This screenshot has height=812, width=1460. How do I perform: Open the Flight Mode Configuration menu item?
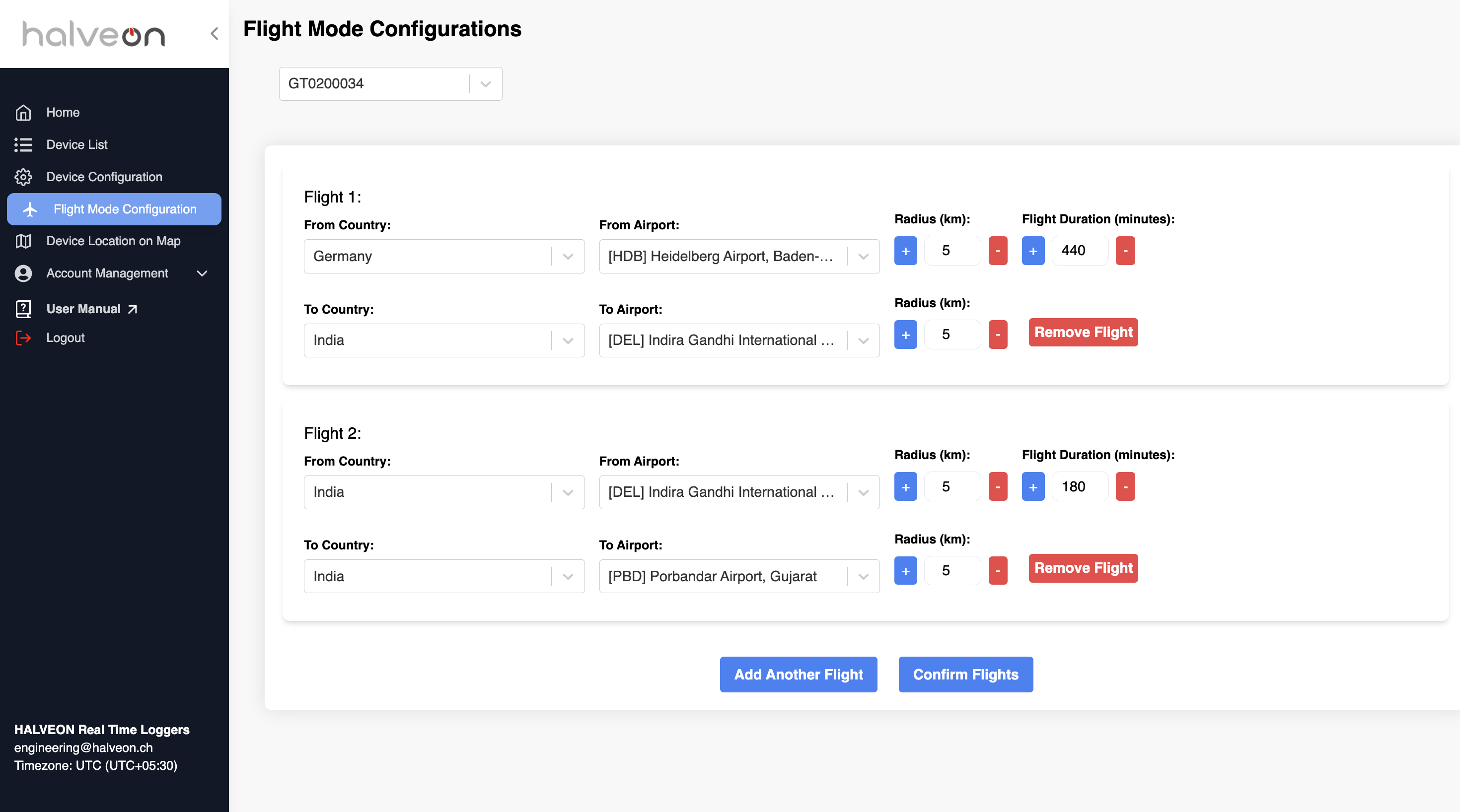click(x=114, y=209)
